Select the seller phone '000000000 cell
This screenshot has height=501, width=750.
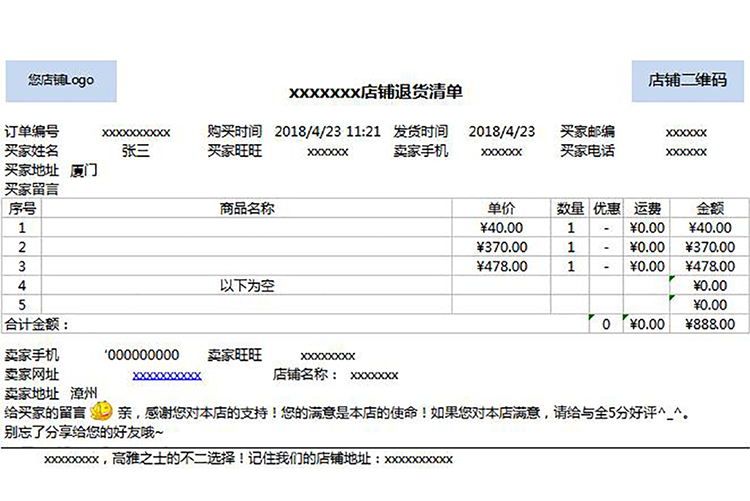(x=141, y=355)
